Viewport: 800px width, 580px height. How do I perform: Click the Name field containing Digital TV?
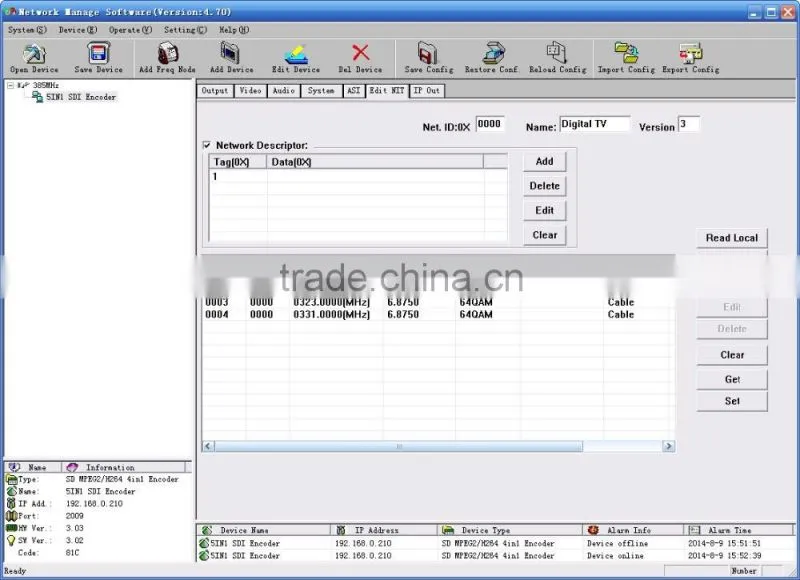pyautogui.click(x=595, y=124)
